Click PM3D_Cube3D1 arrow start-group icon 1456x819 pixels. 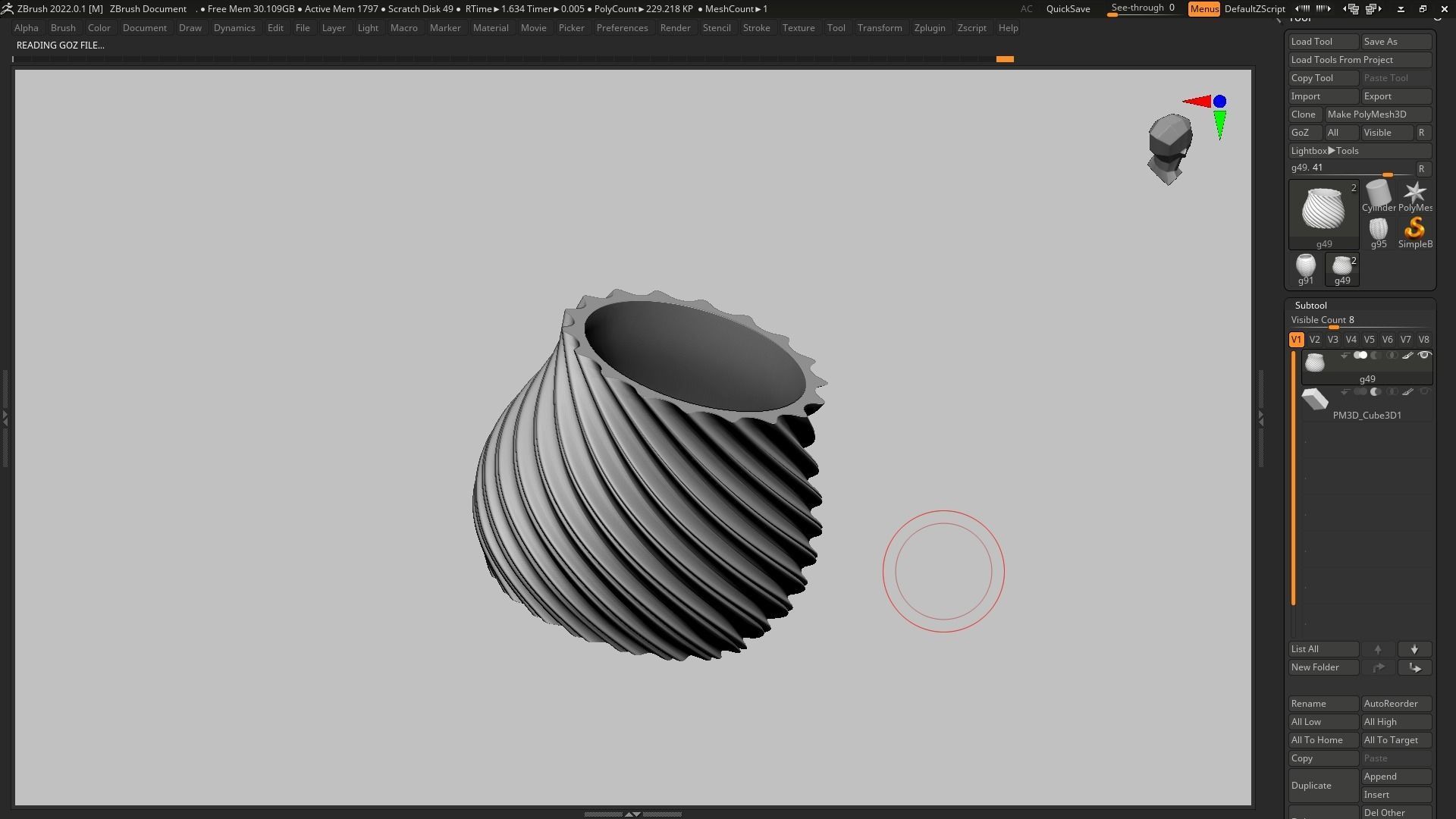coord(1345,392)
